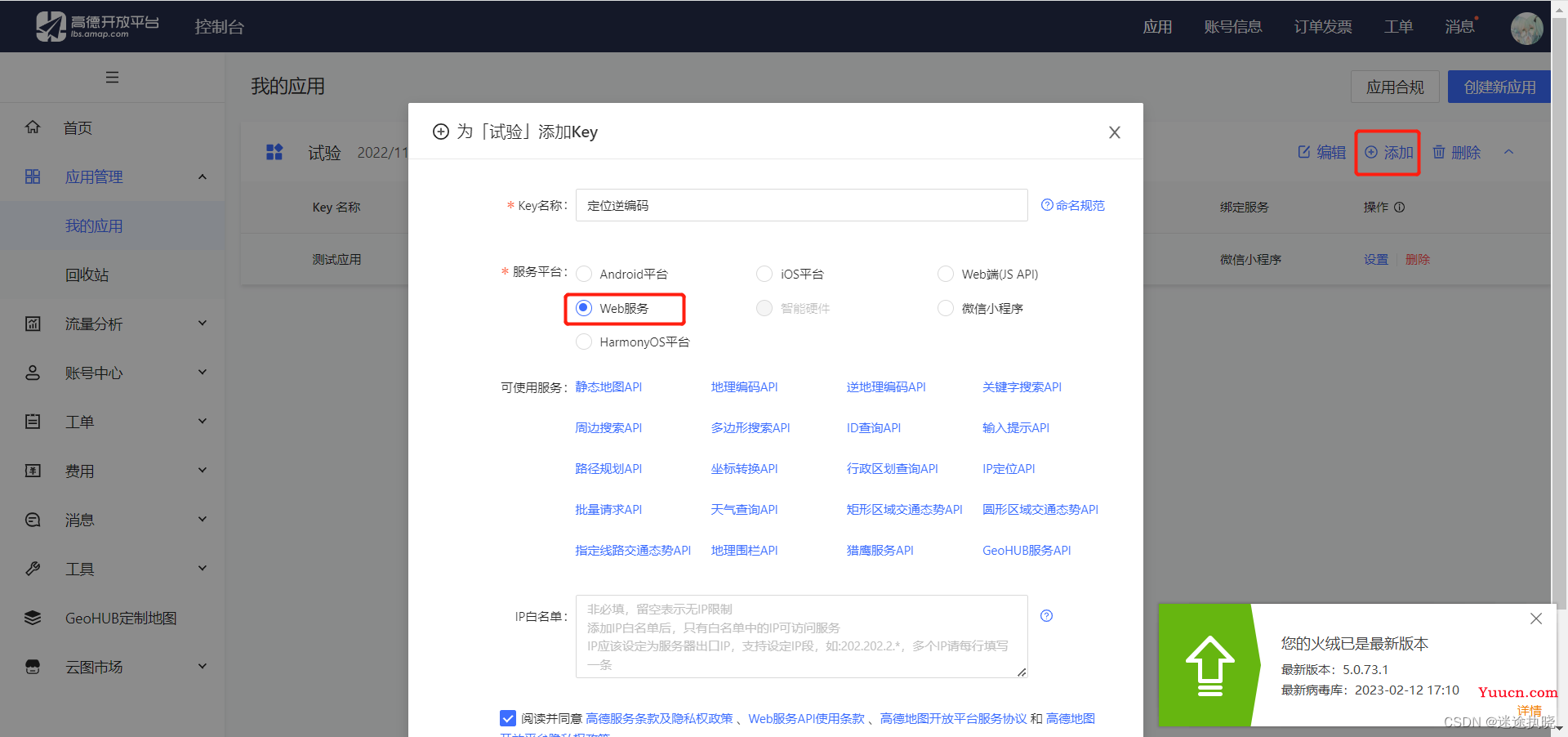Click the green upgrade arrow icon

point(1209,666)
